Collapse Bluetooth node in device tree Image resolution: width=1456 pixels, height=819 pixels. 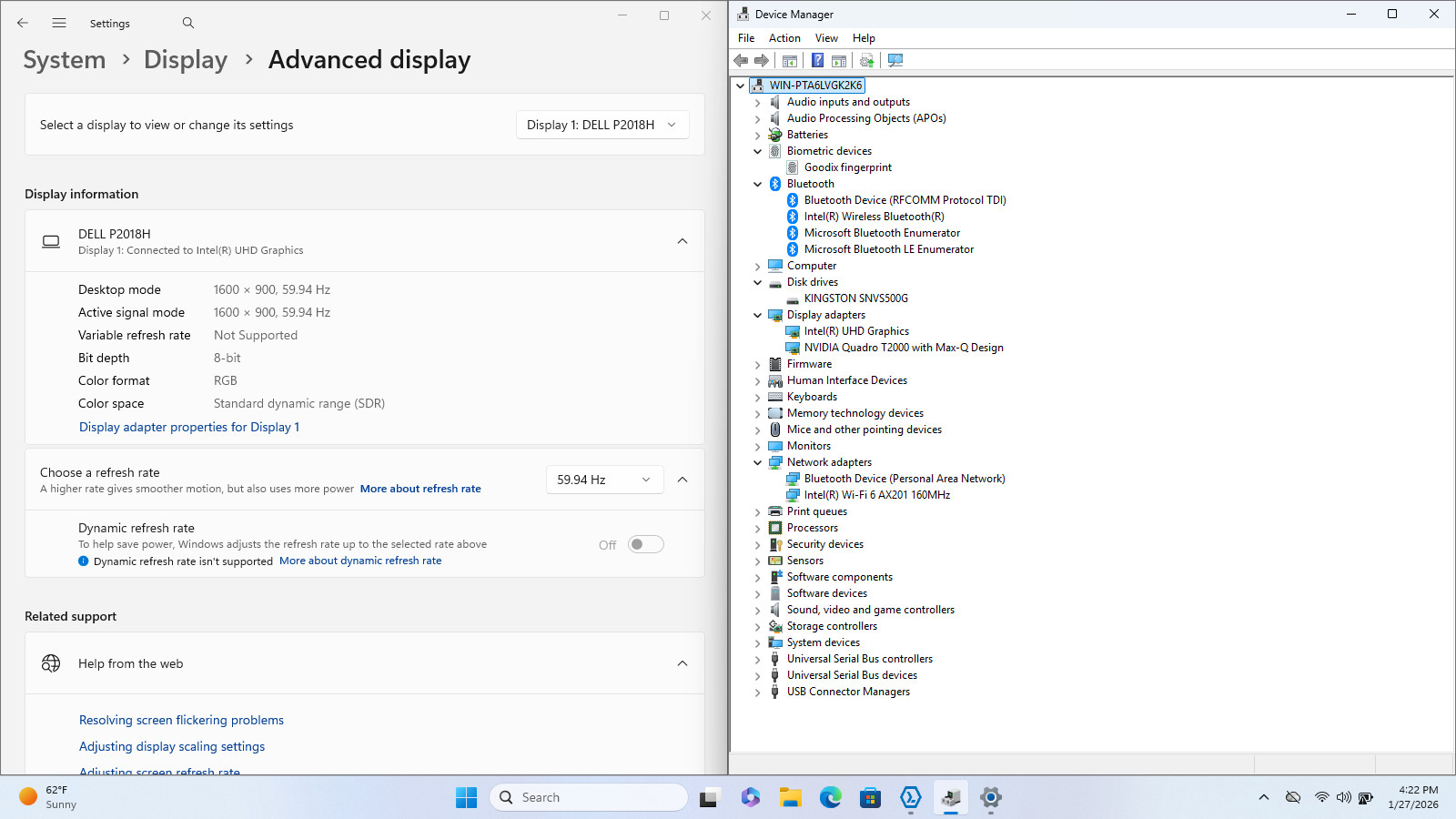pyautogui.click(x=757, y=184)
